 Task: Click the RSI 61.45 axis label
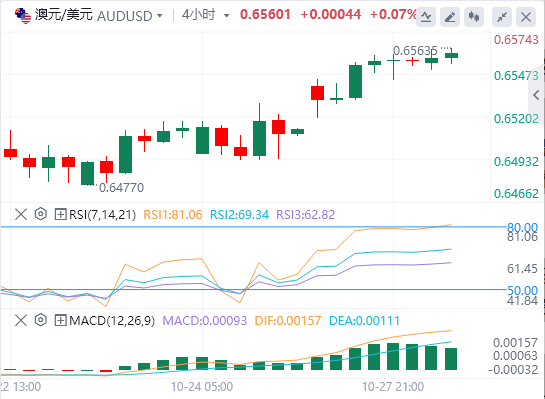coord(522,269)
